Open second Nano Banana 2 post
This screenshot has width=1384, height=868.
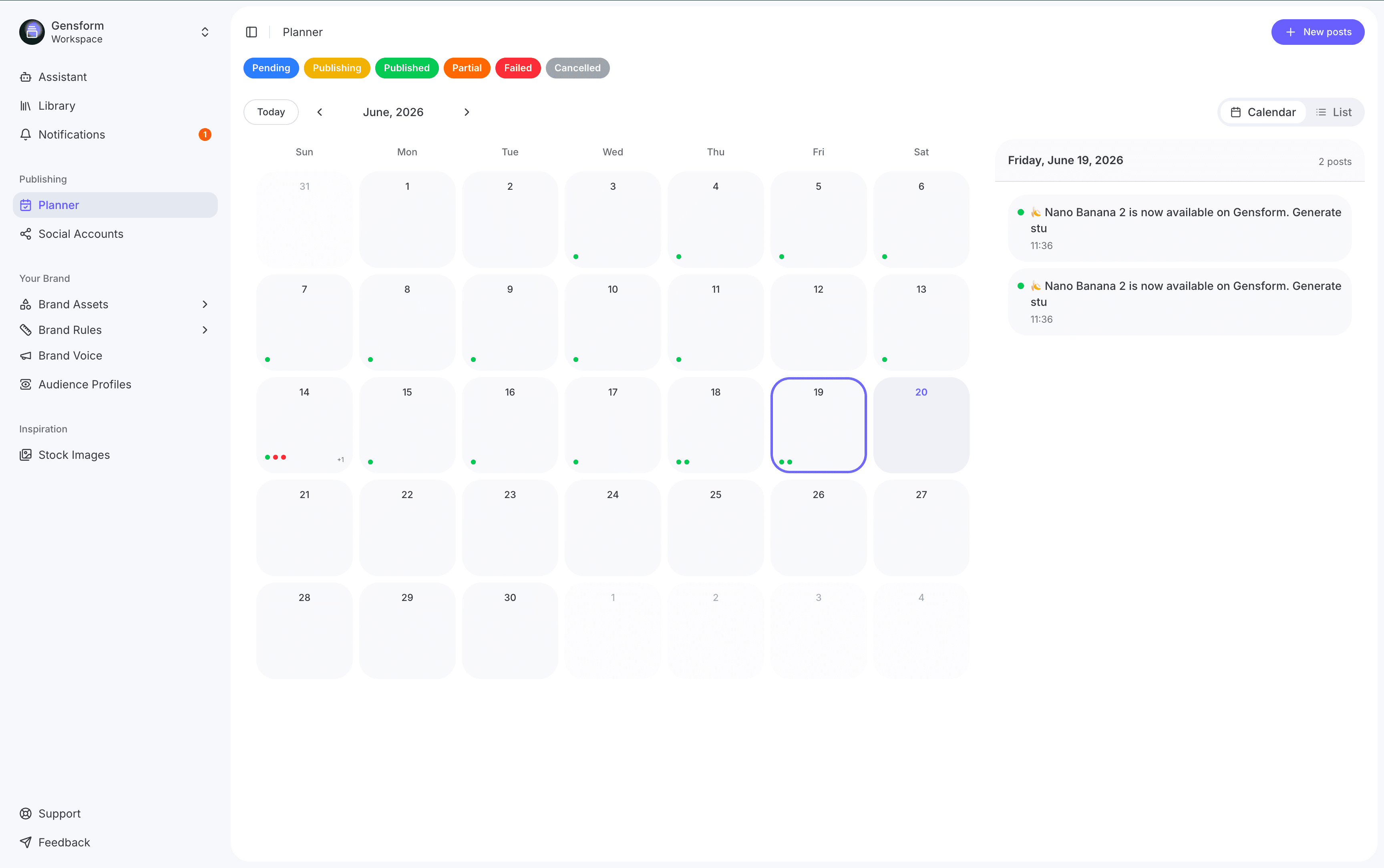coord(1179,302)
